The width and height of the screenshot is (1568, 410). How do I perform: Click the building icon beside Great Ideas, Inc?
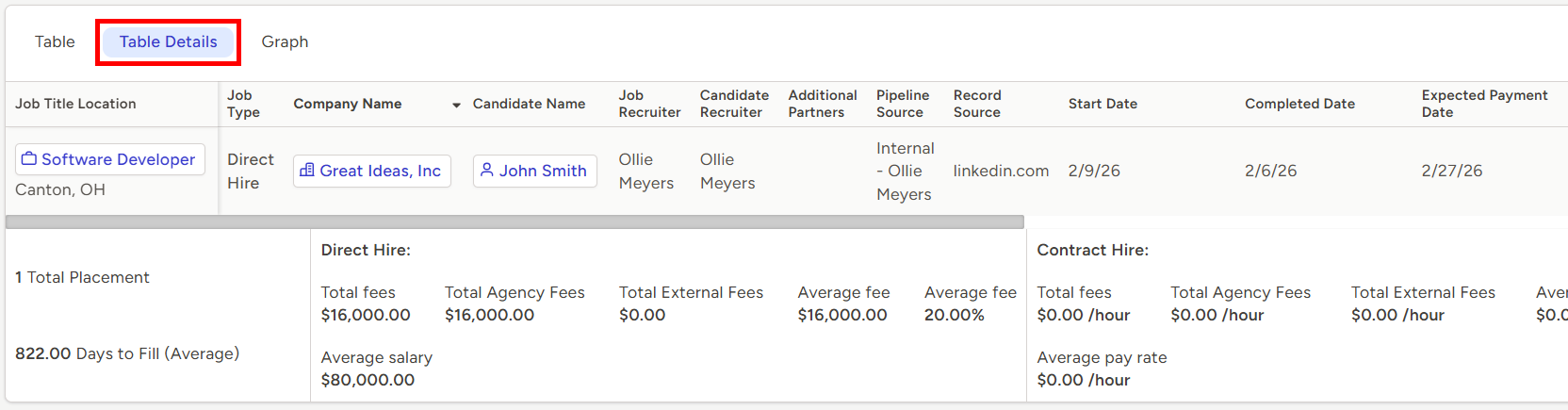[306, 171]
